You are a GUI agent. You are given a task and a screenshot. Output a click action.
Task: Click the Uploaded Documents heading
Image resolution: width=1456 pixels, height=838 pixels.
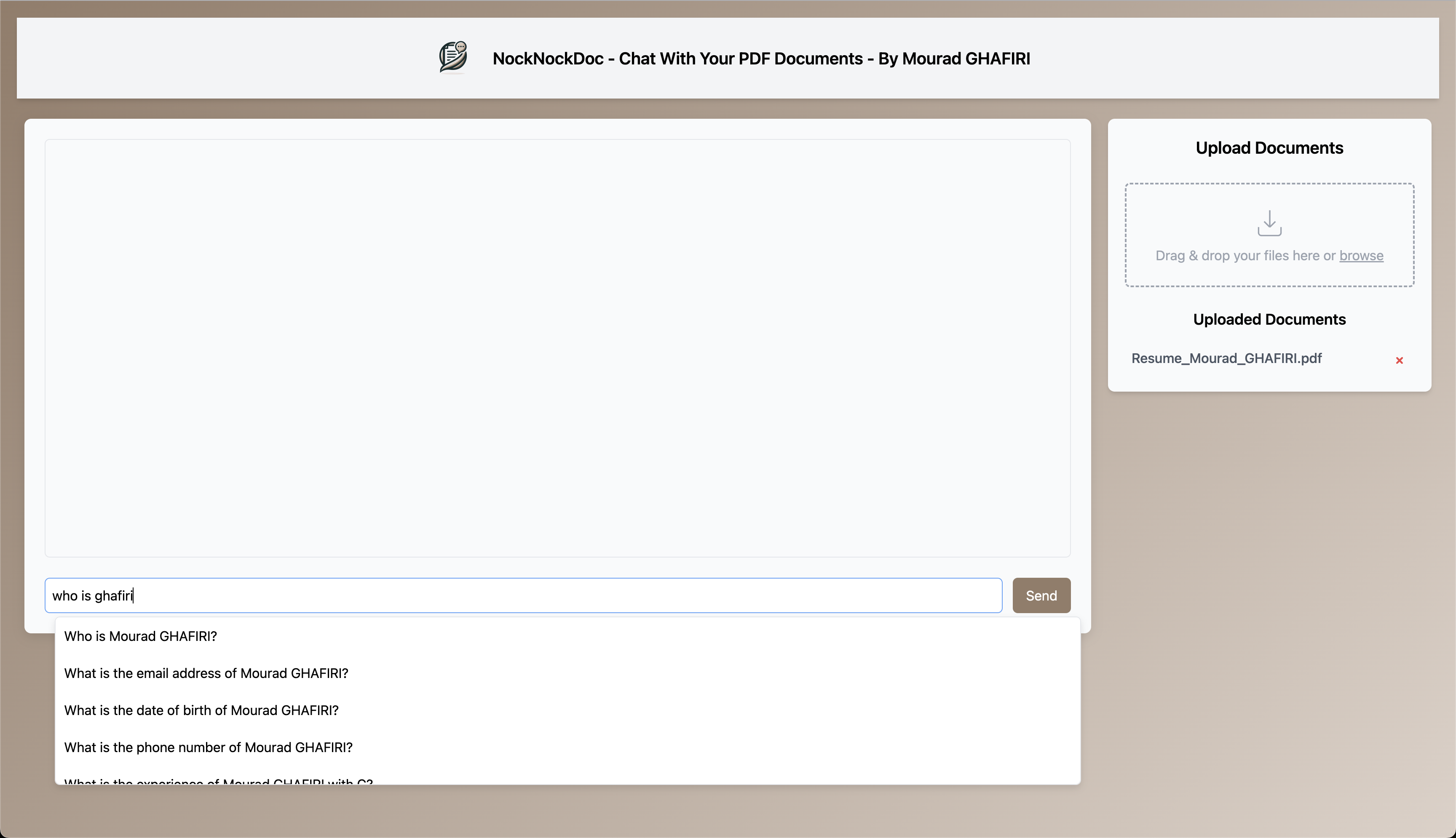[x=1269, y=320]
